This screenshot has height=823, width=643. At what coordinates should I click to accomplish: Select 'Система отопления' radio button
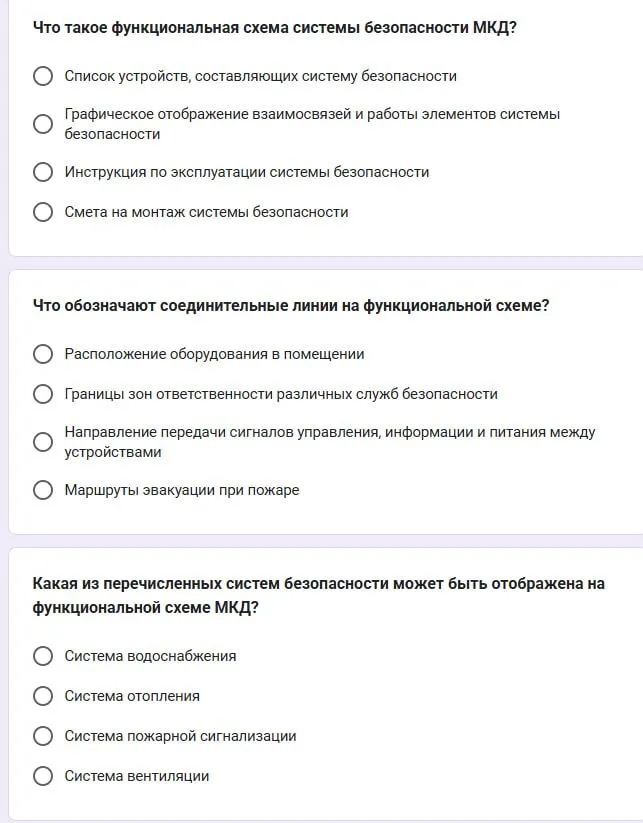[43, 696]
